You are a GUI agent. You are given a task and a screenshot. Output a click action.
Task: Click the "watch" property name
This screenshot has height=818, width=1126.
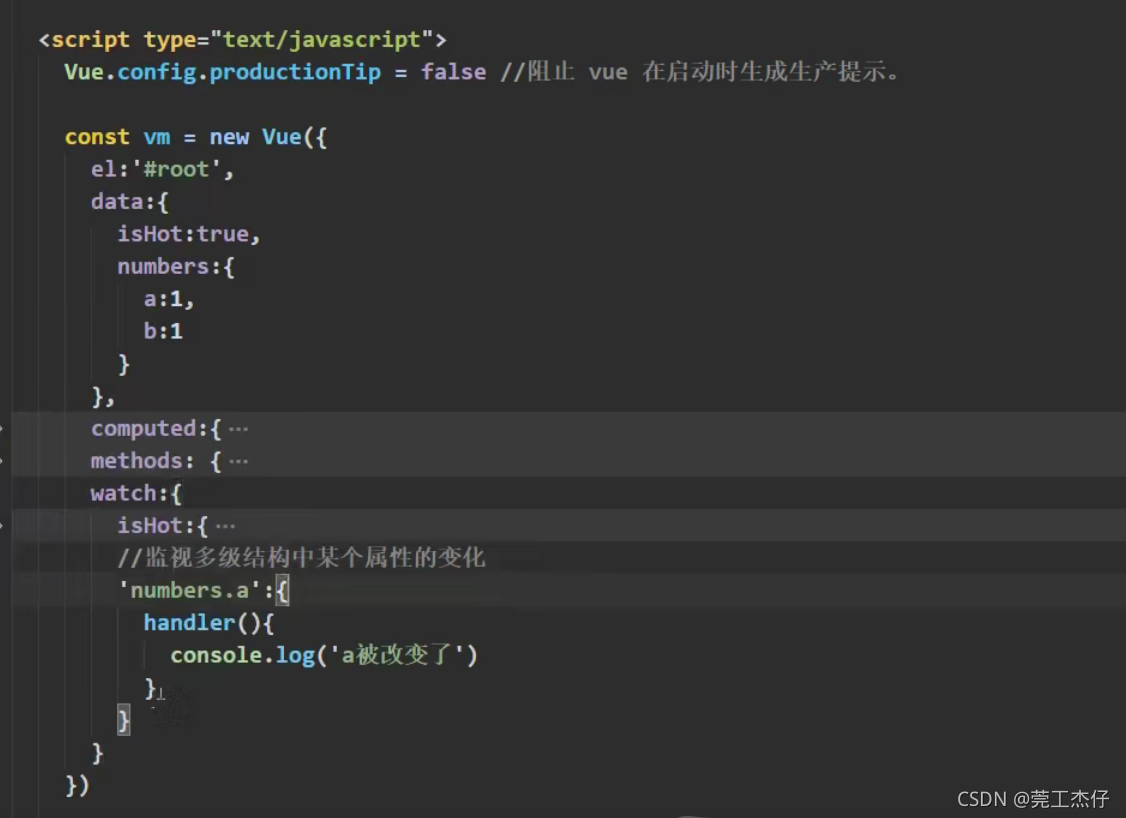pyautogui.click(x=124, y=493)
